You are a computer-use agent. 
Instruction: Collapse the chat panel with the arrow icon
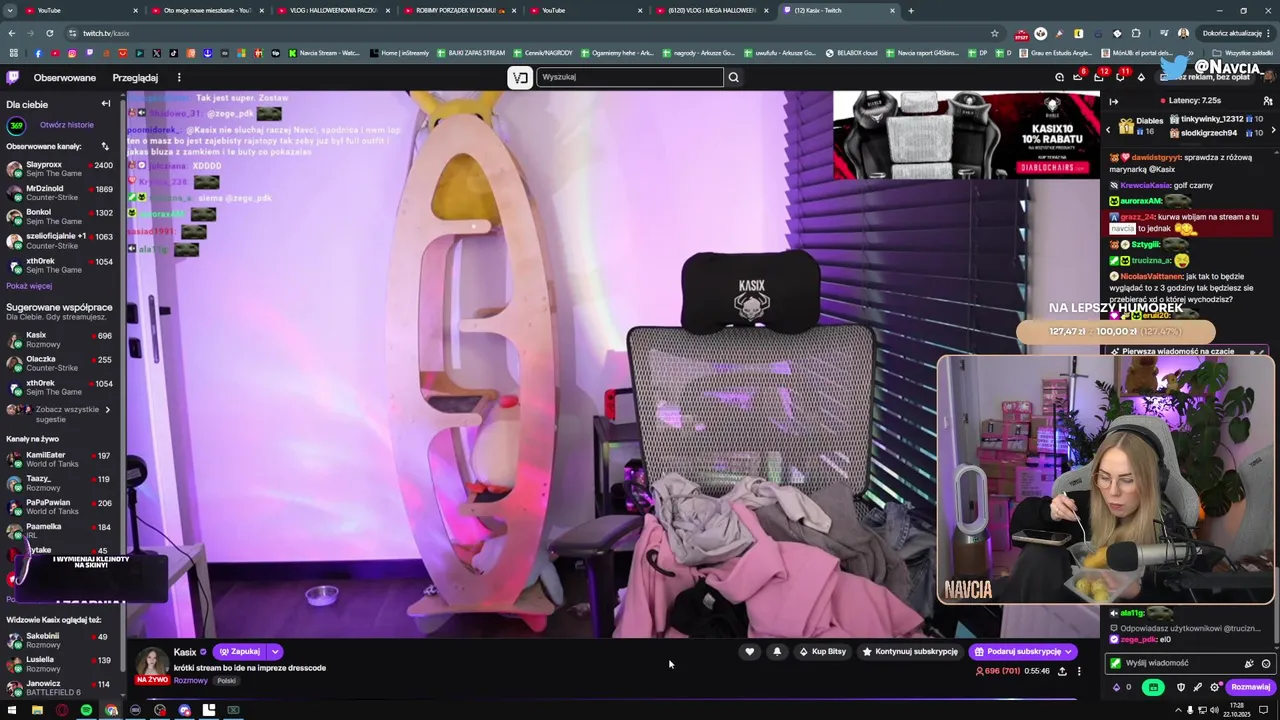[1114, 101]
